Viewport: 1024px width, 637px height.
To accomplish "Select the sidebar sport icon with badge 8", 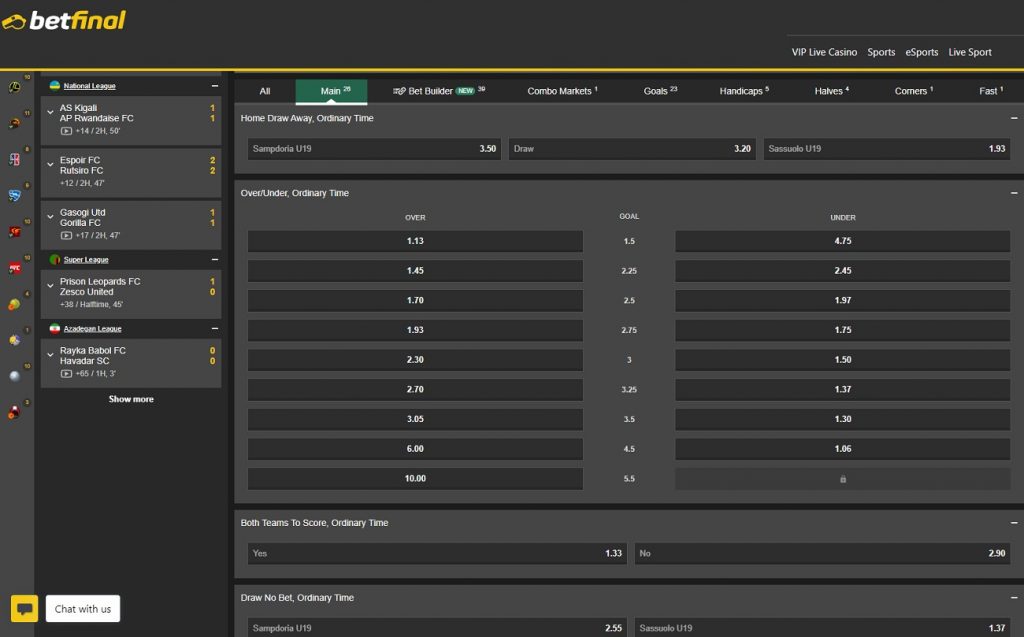I will coord(14,159).
